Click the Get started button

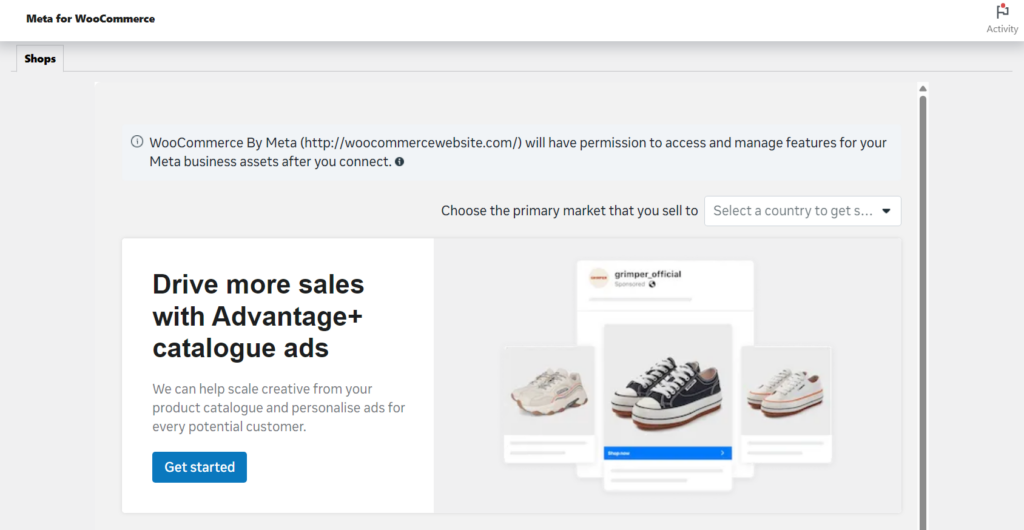199,467
